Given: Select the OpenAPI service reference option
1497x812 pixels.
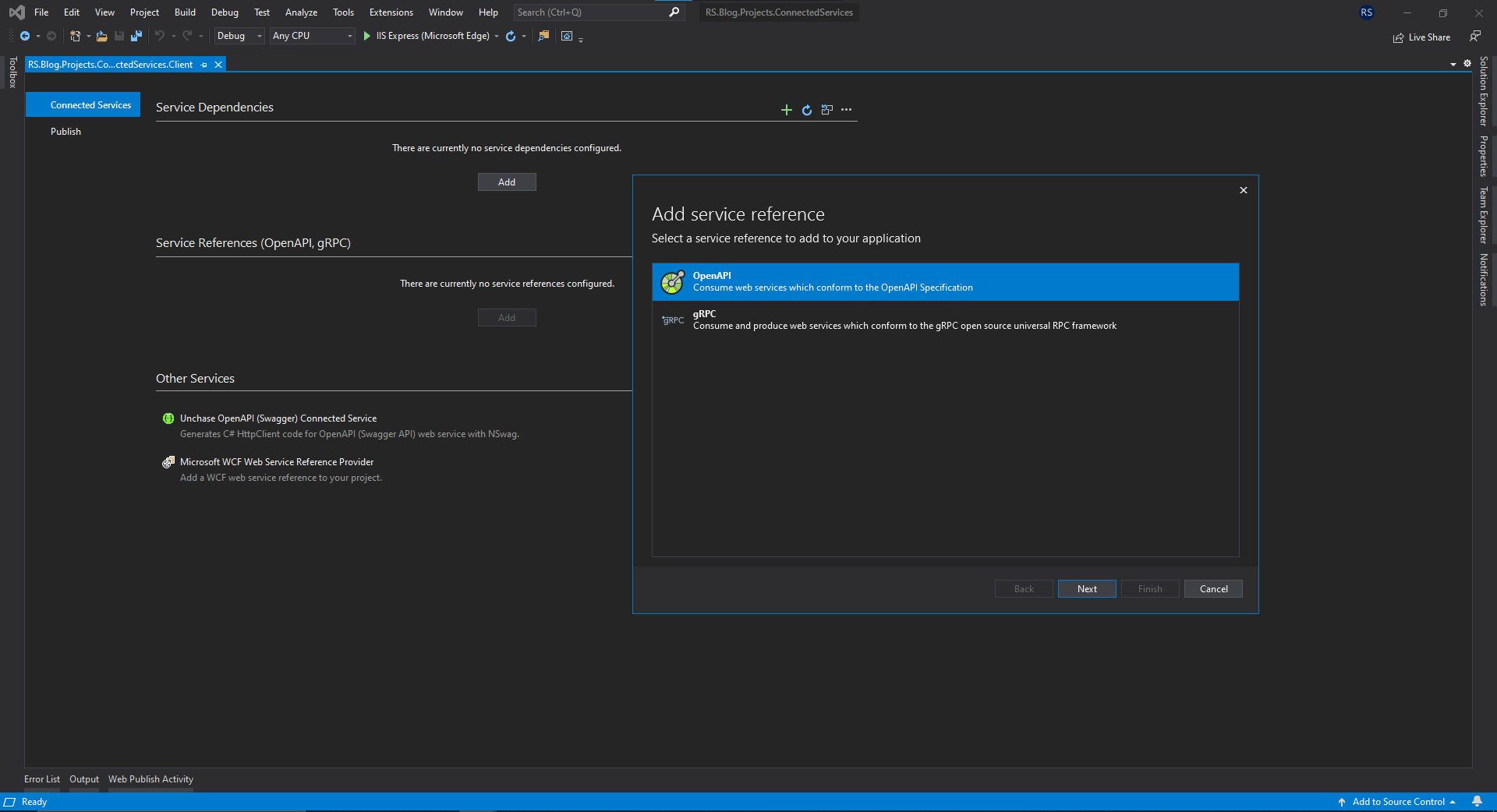Looking at the screenshot, I should [x=945, y=282].
